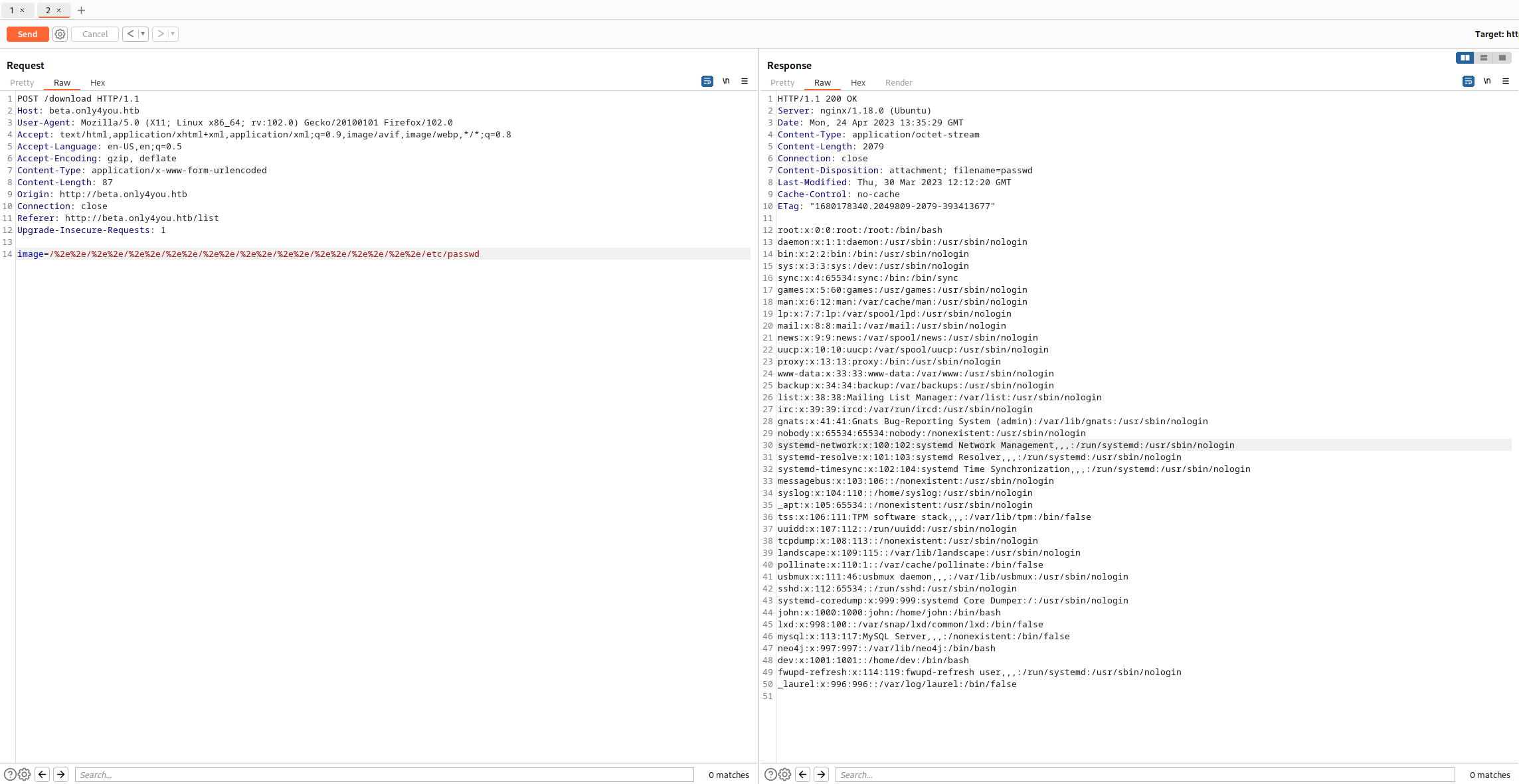The image size is (1519, 784).
Task: Go back to previous request in history
Action: [130, 34]
